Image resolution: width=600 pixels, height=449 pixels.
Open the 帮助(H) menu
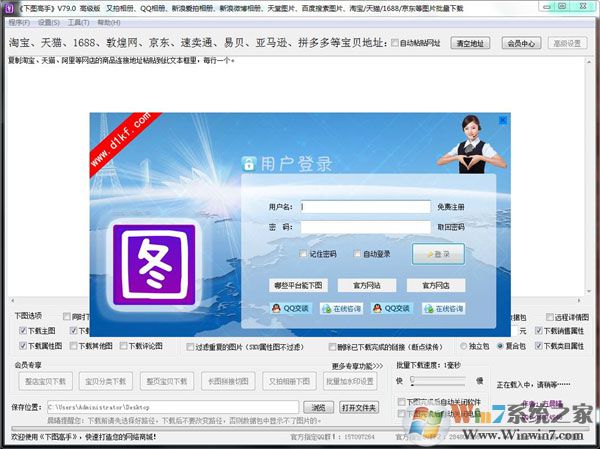(109, 23)
